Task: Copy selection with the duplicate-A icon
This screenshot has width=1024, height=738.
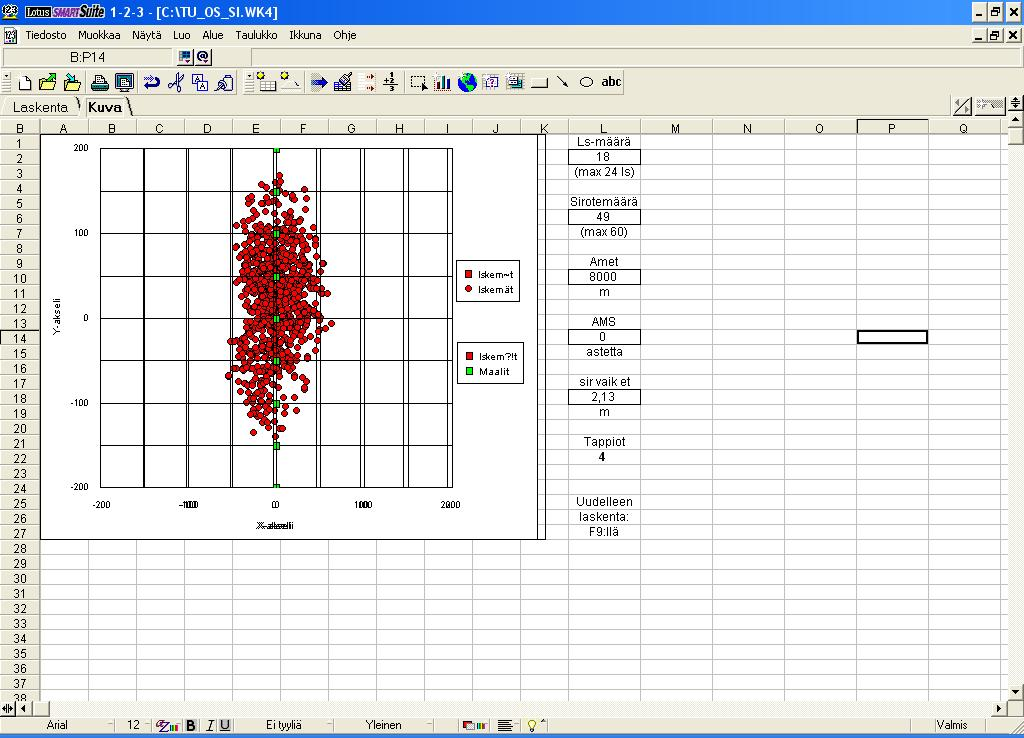Action: coord(200,82)
